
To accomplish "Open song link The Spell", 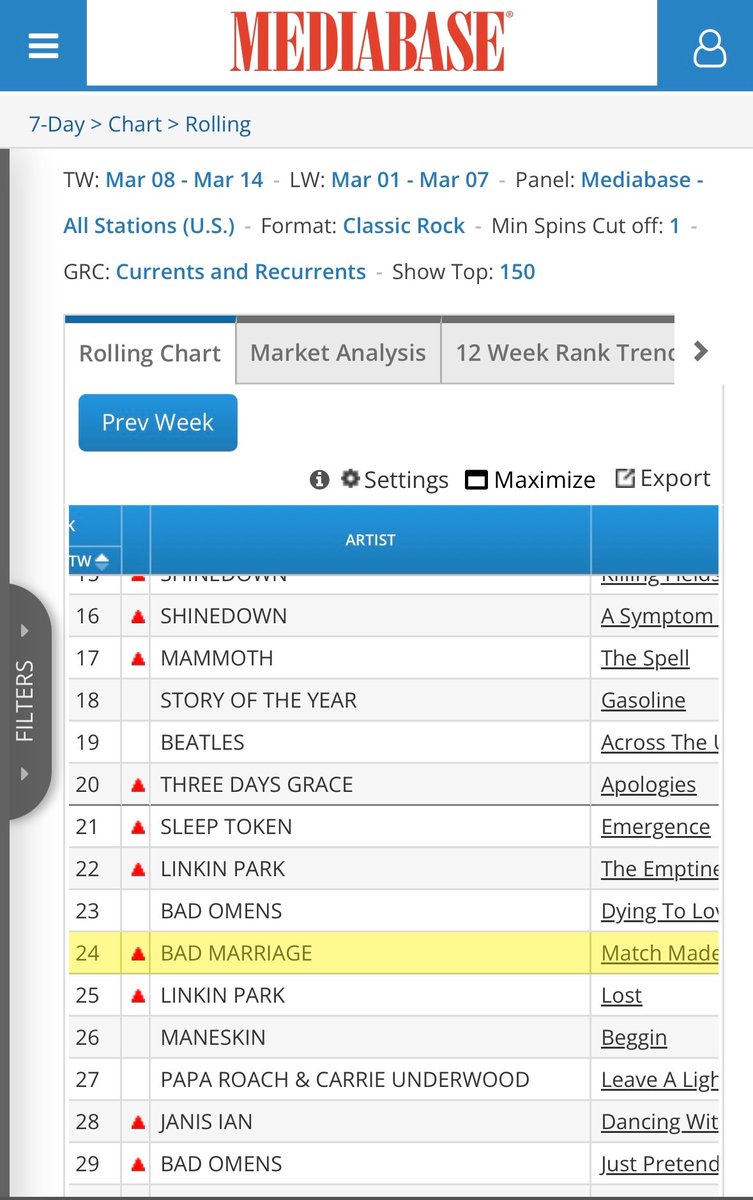I will click(x=645, y=659).
